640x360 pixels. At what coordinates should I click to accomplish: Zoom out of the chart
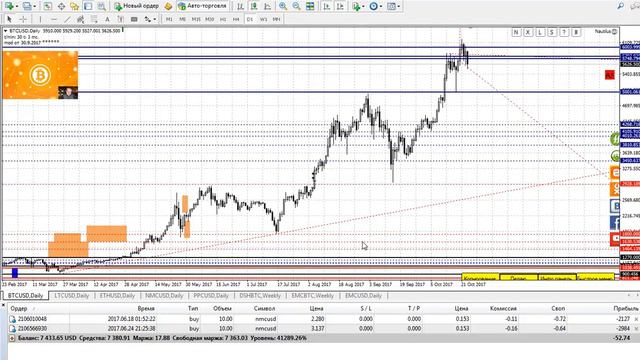[x=296, y=6]
